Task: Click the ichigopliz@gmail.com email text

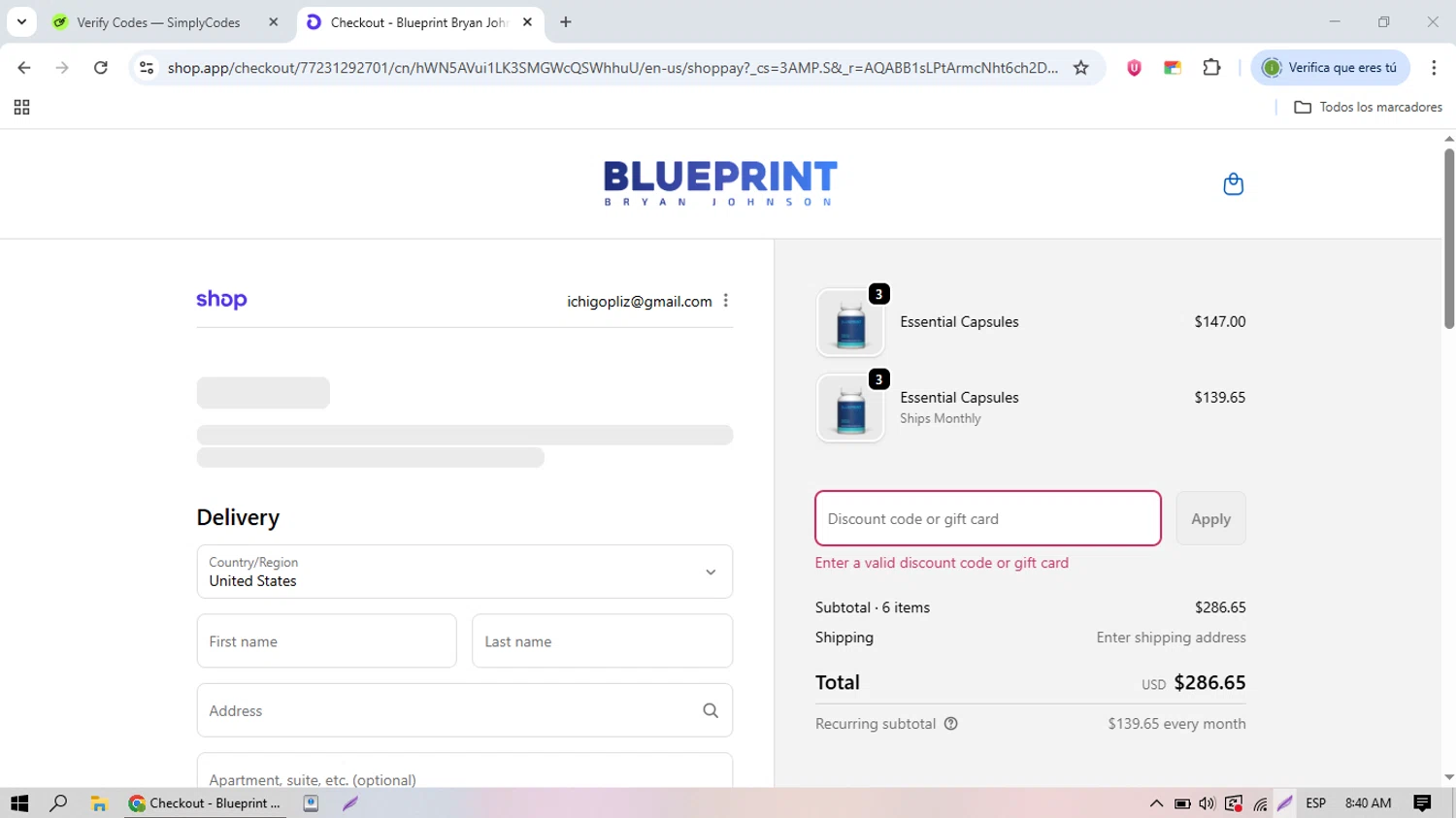Action: (640, 302)
